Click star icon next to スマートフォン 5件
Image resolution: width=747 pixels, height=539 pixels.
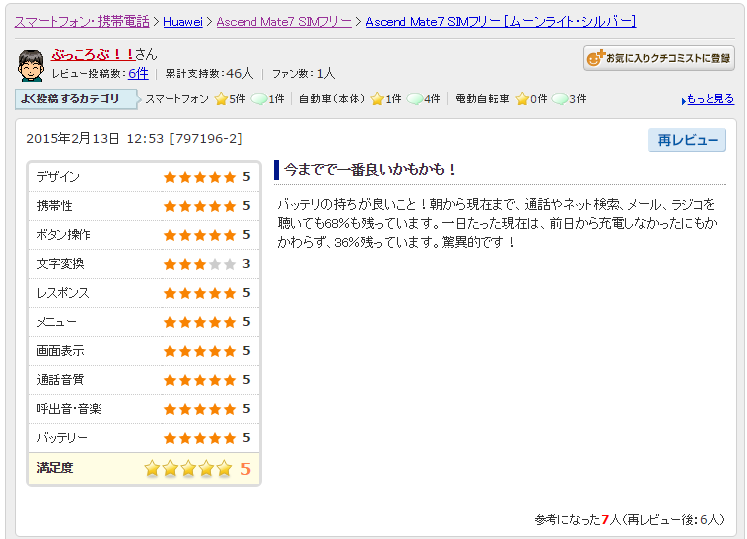point(221,99)
